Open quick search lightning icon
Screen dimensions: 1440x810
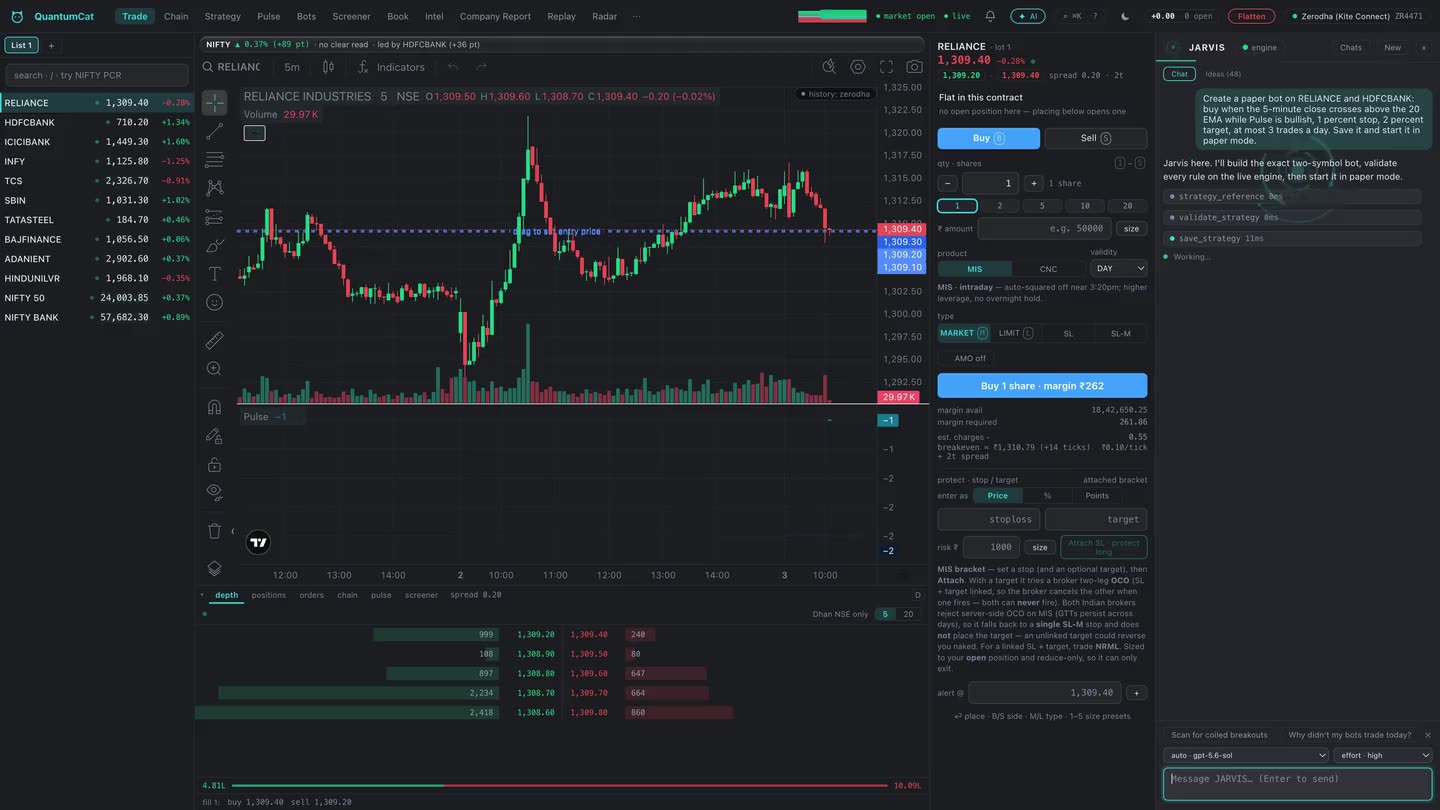click(829, 67)
